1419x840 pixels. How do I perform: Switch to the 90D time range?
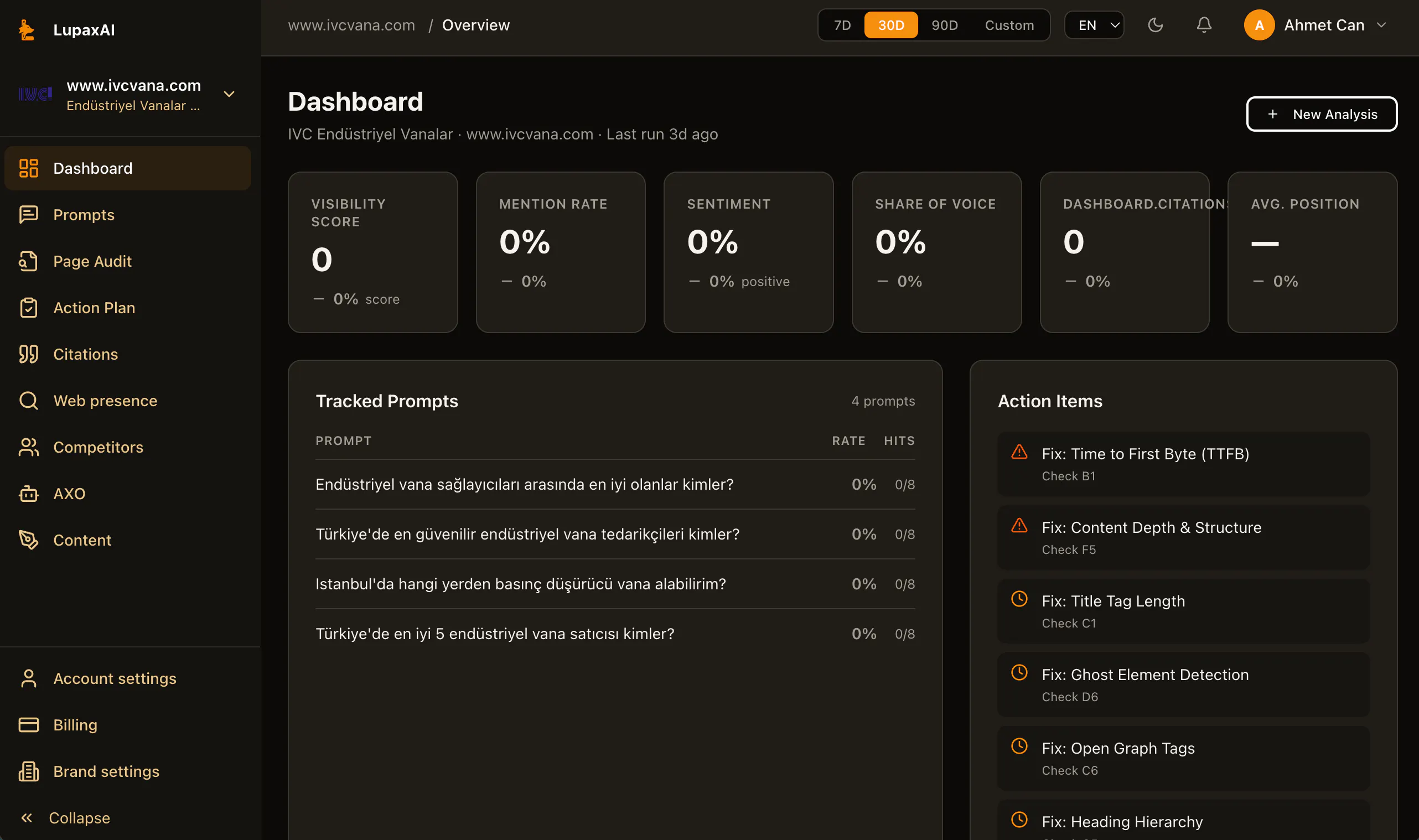(x=945, y=25)
